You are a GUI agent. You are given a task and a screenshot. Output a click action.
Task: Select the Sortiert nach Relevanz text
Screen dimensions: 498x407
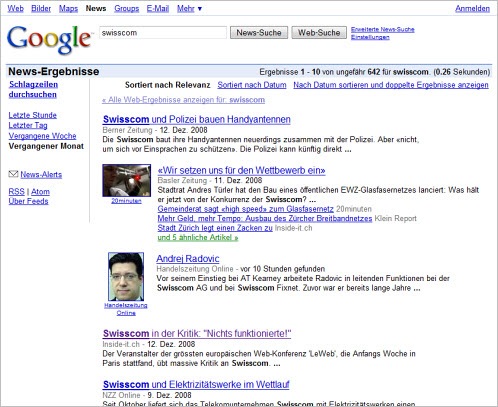(x=168, y=85)
